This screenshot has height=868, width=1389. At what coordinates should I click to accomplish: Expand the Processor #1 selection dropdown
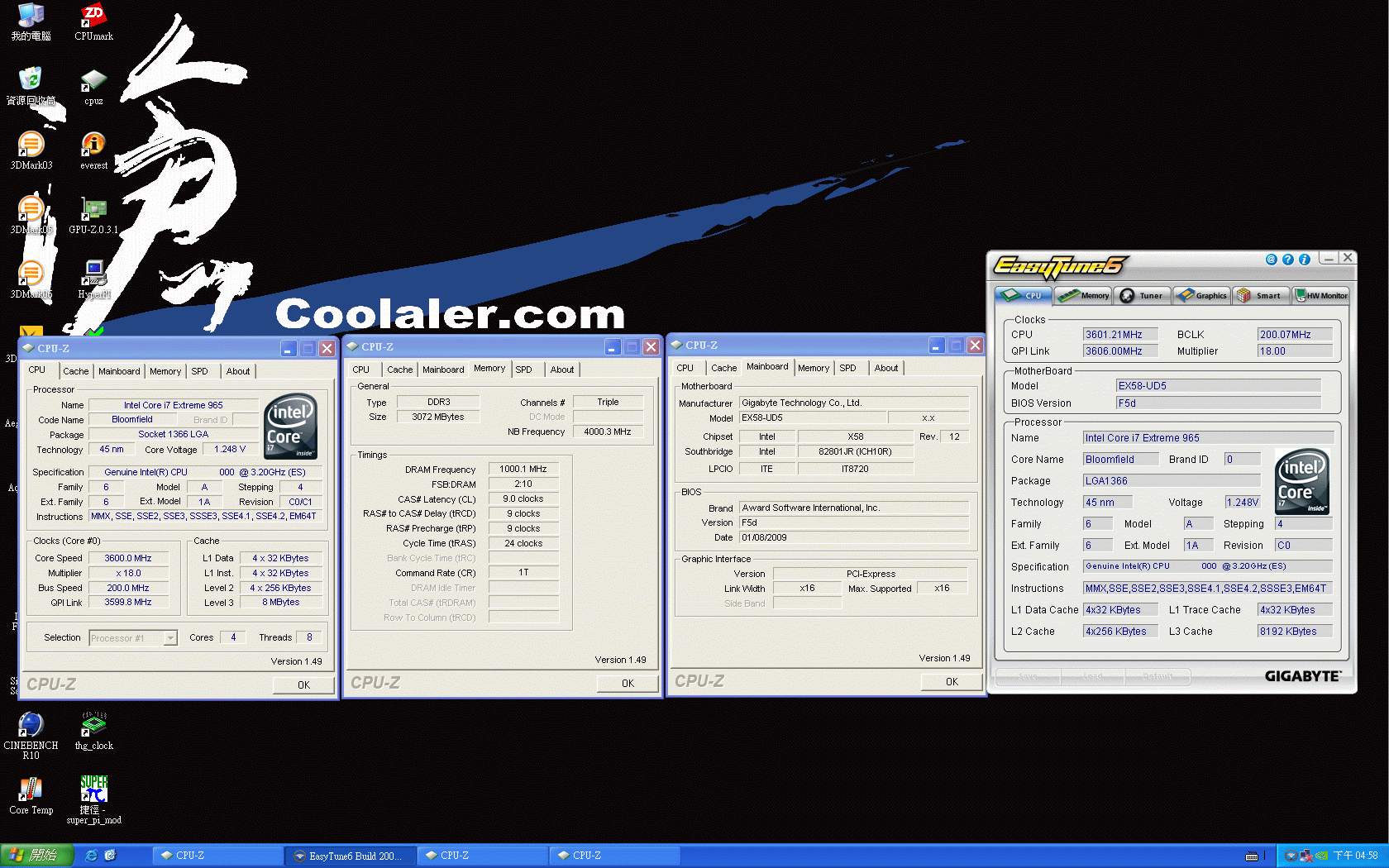pos(169,638)
